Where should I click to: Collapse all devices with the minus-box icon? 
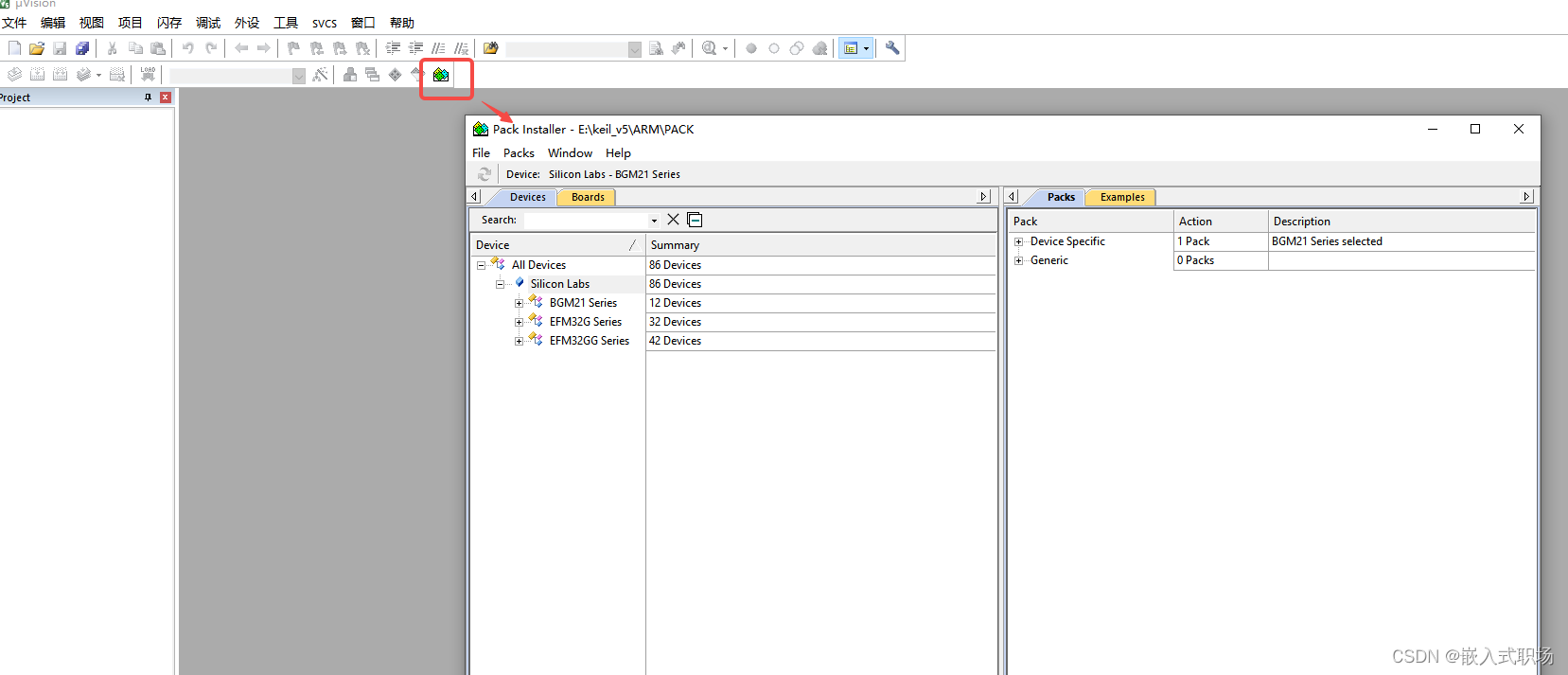point(695,220)
